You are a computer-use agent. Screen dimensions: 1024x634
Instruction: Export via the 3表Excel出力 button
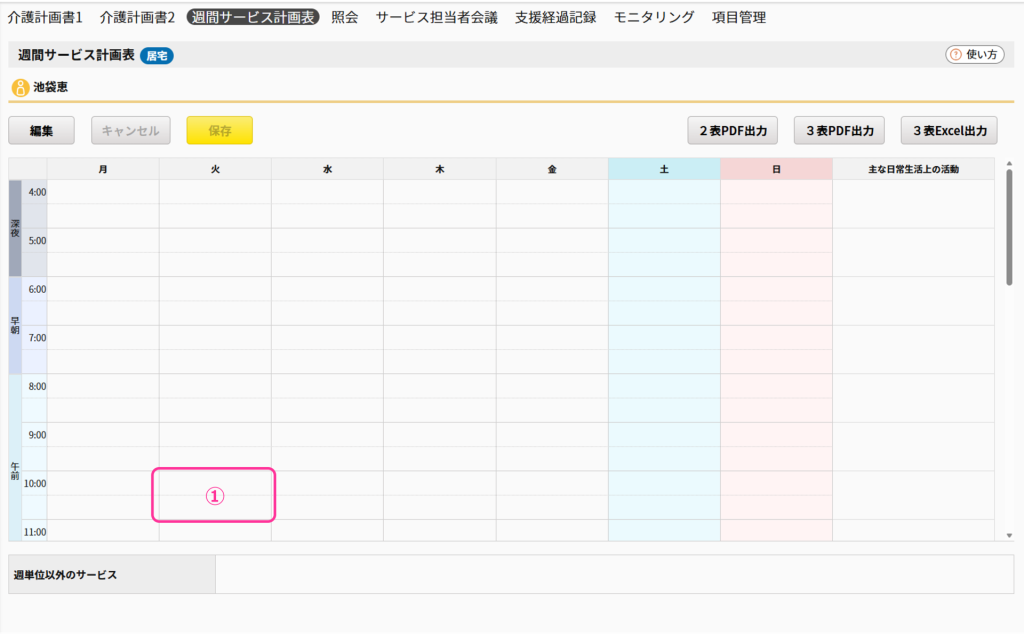[949, 130]
